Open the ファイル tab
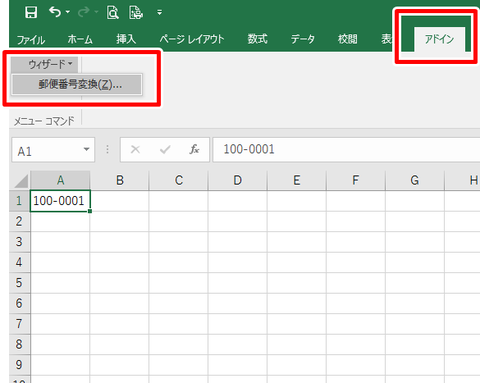This screenshot has width=480, height=383. 31,40
